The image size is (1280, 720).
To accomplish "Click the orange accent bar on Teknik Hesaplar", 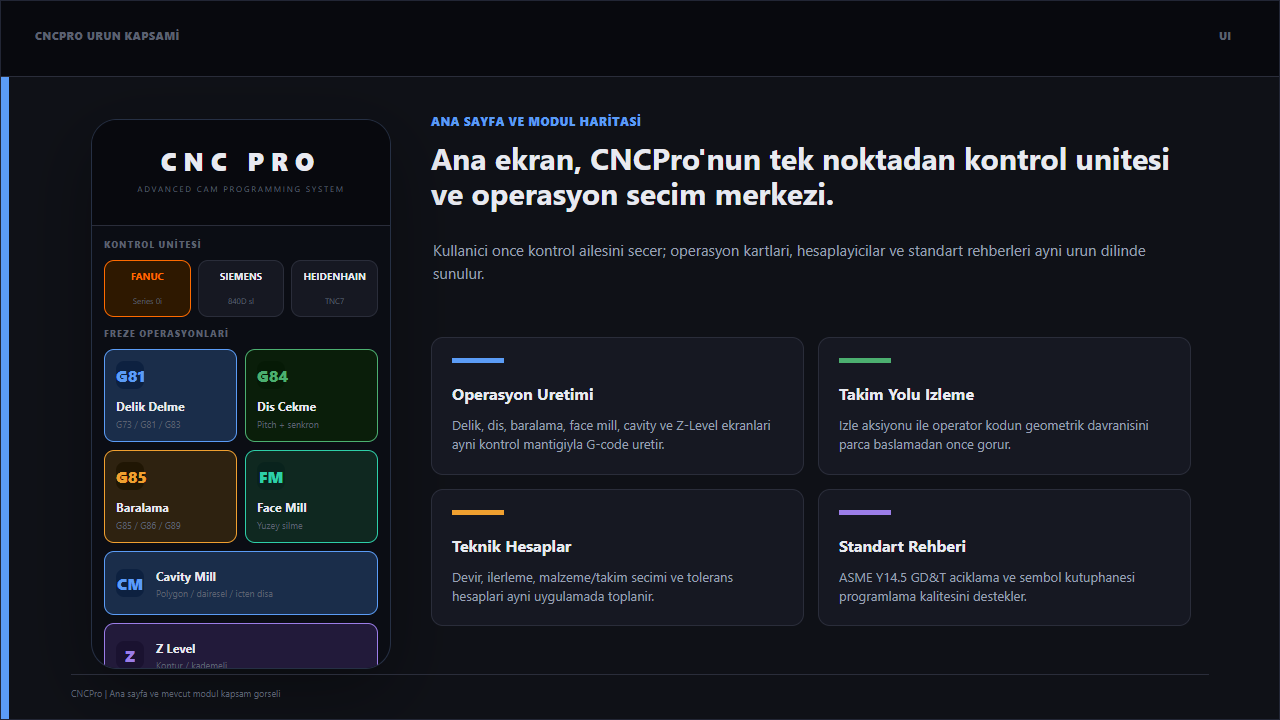I will (478, 513).
